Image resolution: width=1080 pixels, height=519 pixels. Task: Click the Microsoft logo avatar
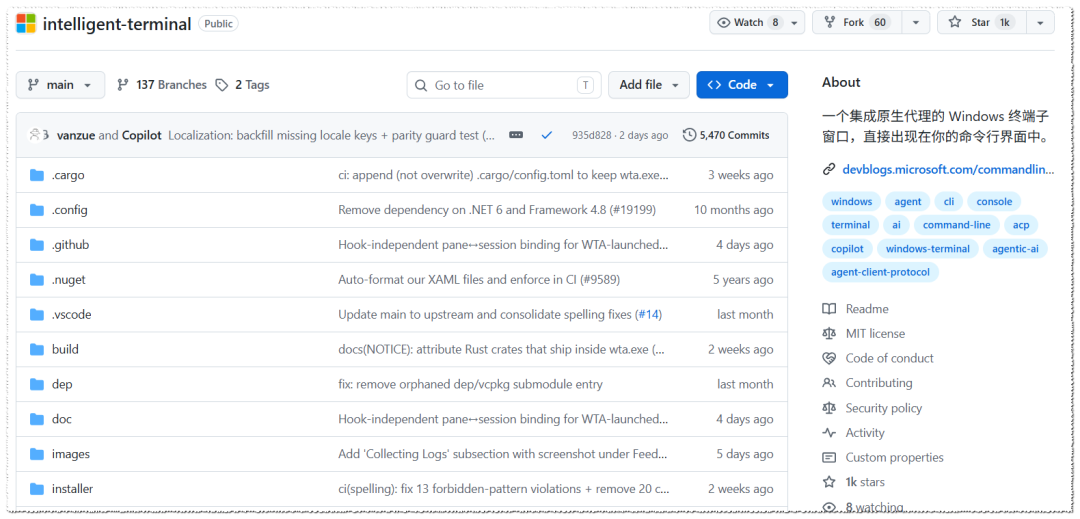[x=25, y=23]
